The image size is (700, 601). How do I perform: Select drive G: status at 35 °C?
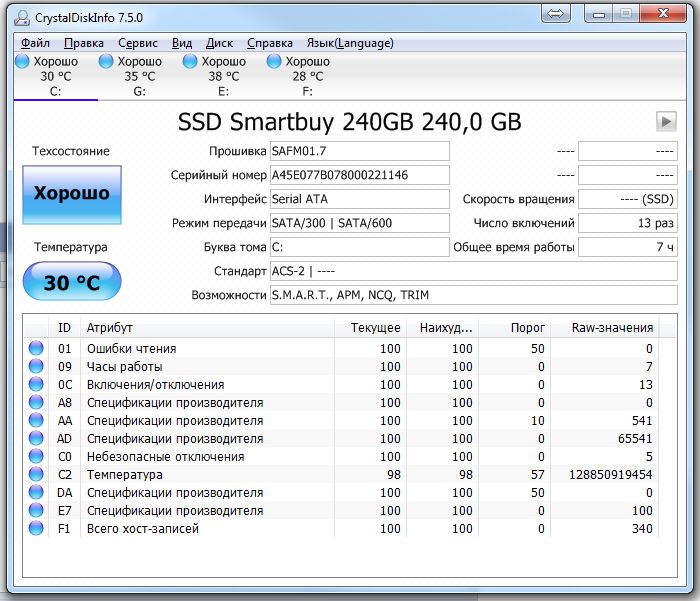coord(139,76)
